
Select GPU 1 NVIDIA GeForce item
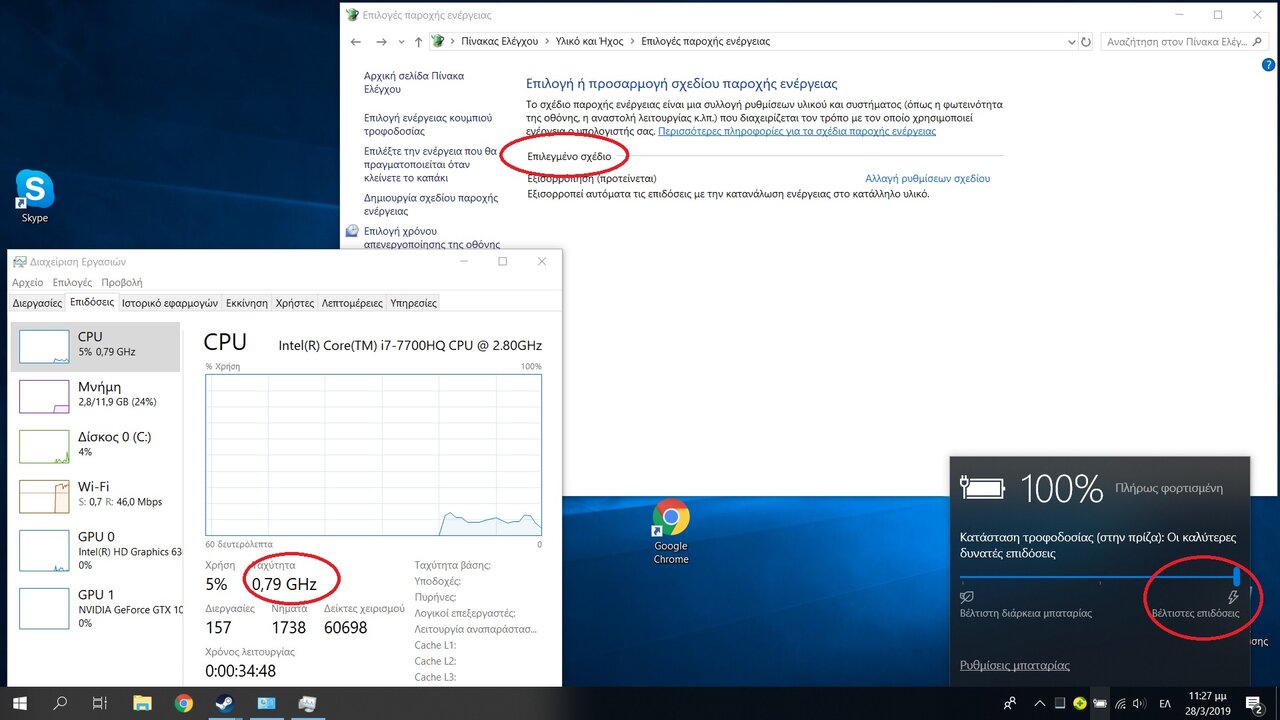click(x=95, y=608)
